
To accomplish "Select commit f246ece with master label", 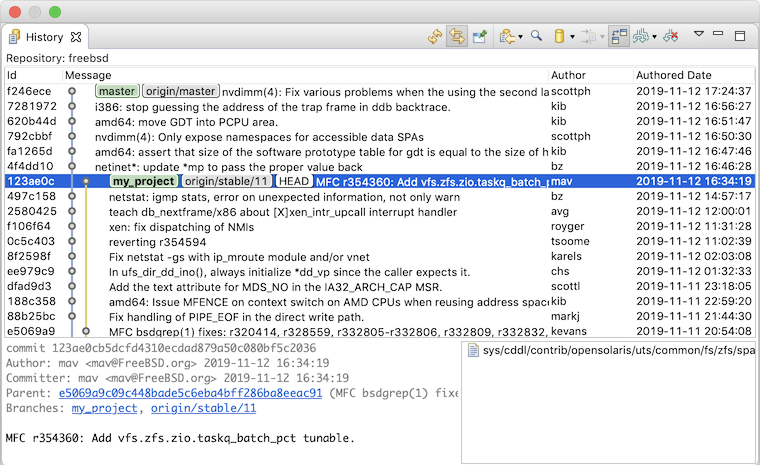I will pyautogui.click(x=380, y=91).
